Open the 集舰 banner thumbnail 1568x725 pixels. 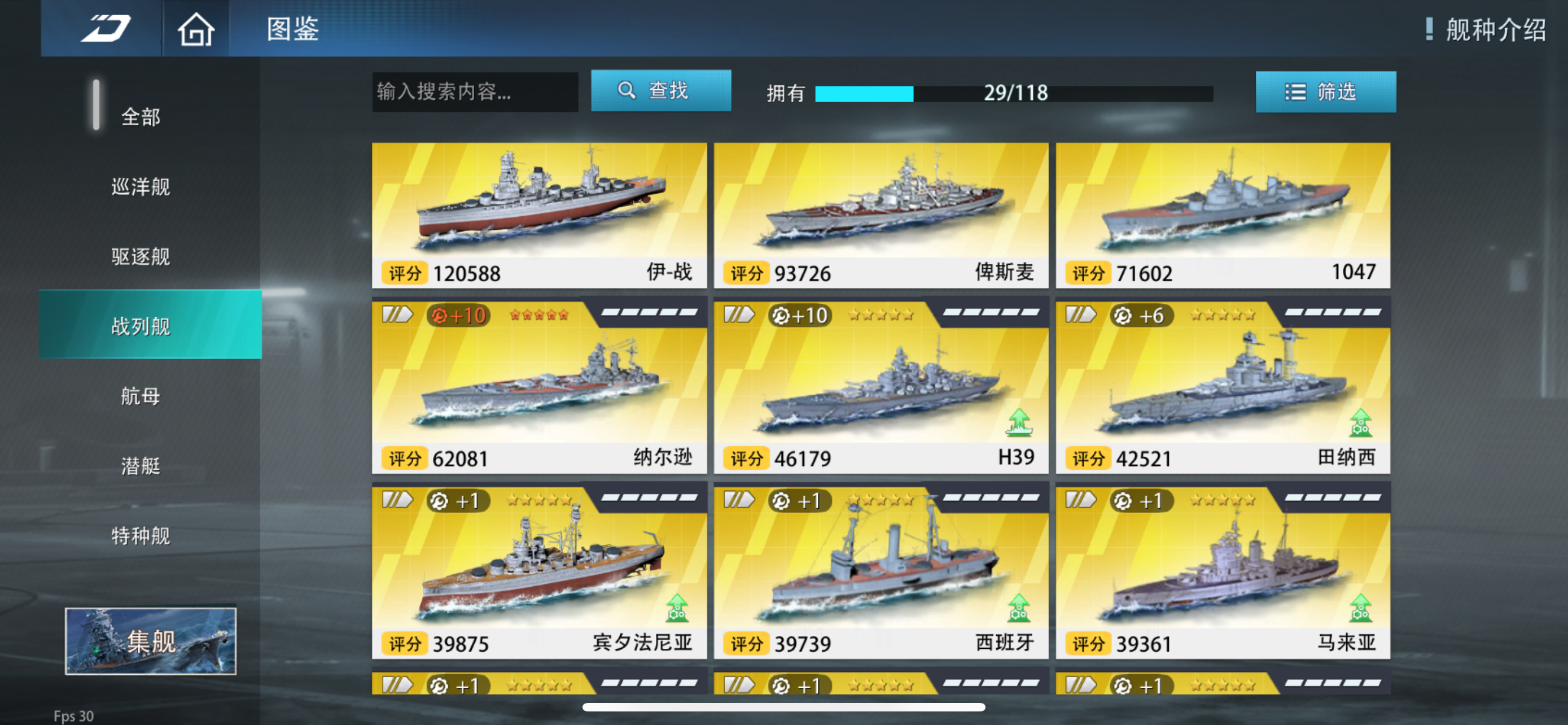[150, 640]
